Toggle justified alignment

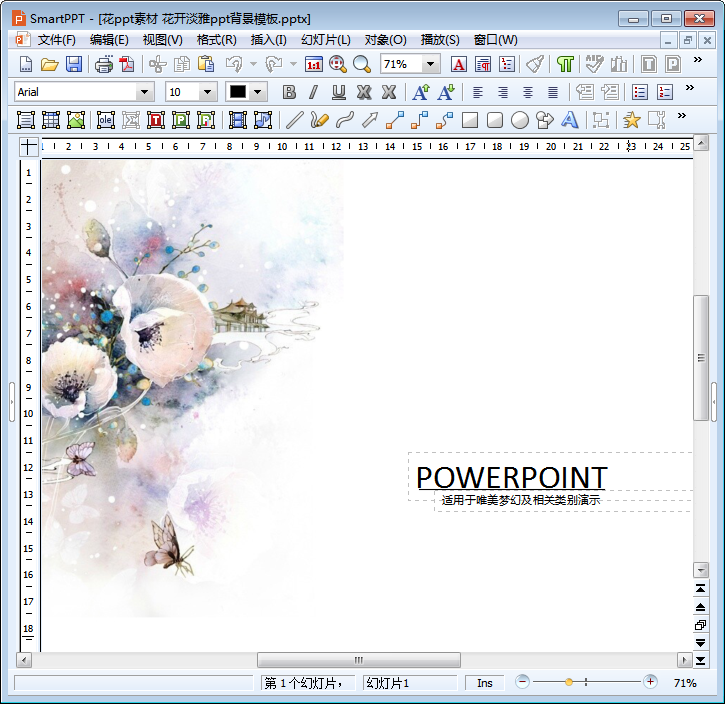pyautogui.click(x=553, y=92)
